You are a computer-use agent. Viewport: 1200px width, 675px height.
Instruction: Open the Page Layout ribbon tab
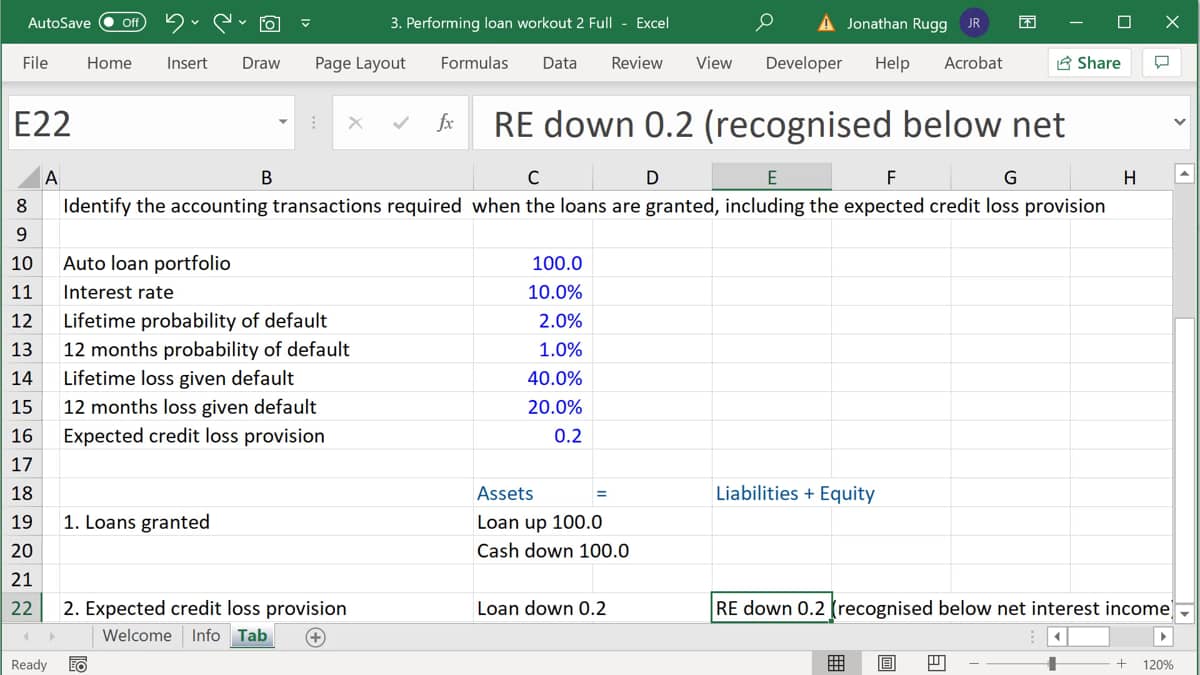point(360,62)
